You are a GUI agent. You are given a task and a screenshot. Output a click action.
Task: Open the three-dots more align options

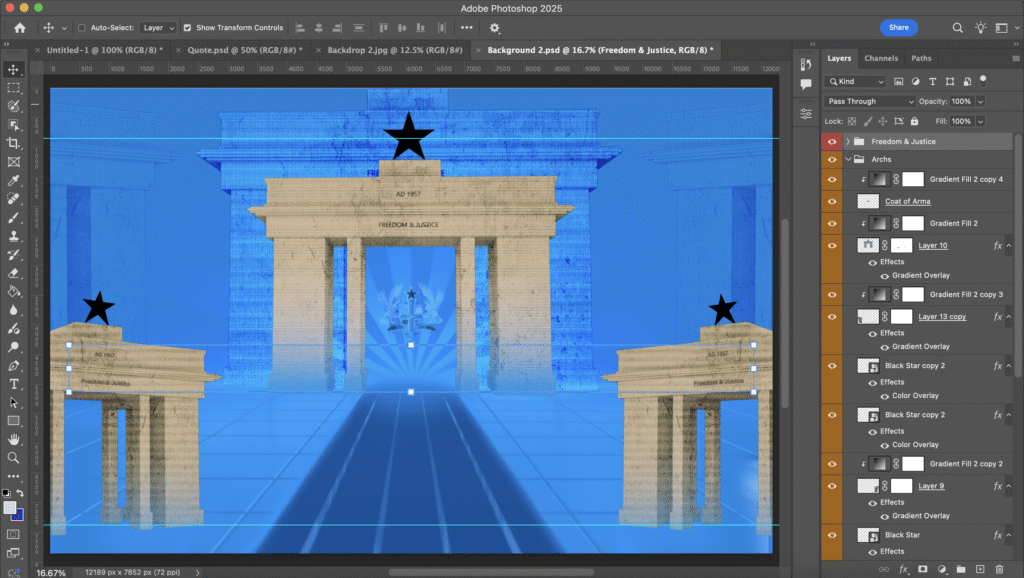pos(466,28)
